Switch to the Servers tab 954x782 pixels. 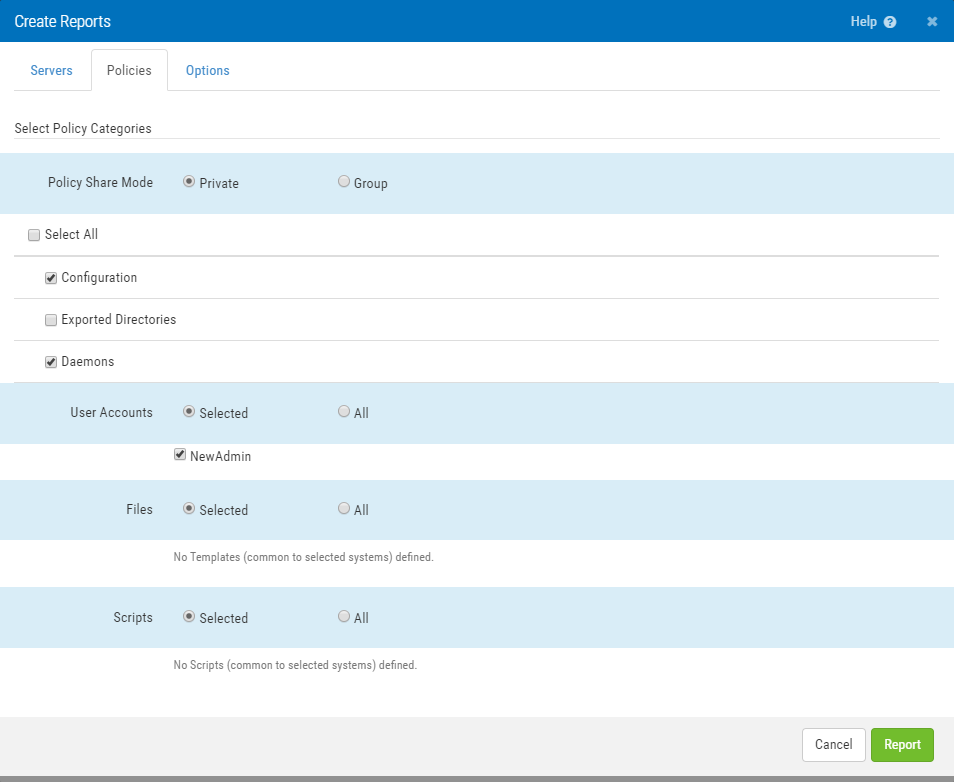click(x=52, y=71)
